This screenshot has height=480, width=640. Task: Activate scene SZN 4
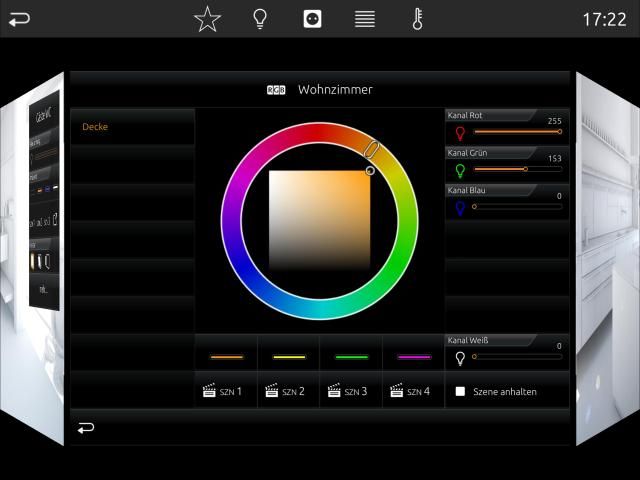pos(413,392)
